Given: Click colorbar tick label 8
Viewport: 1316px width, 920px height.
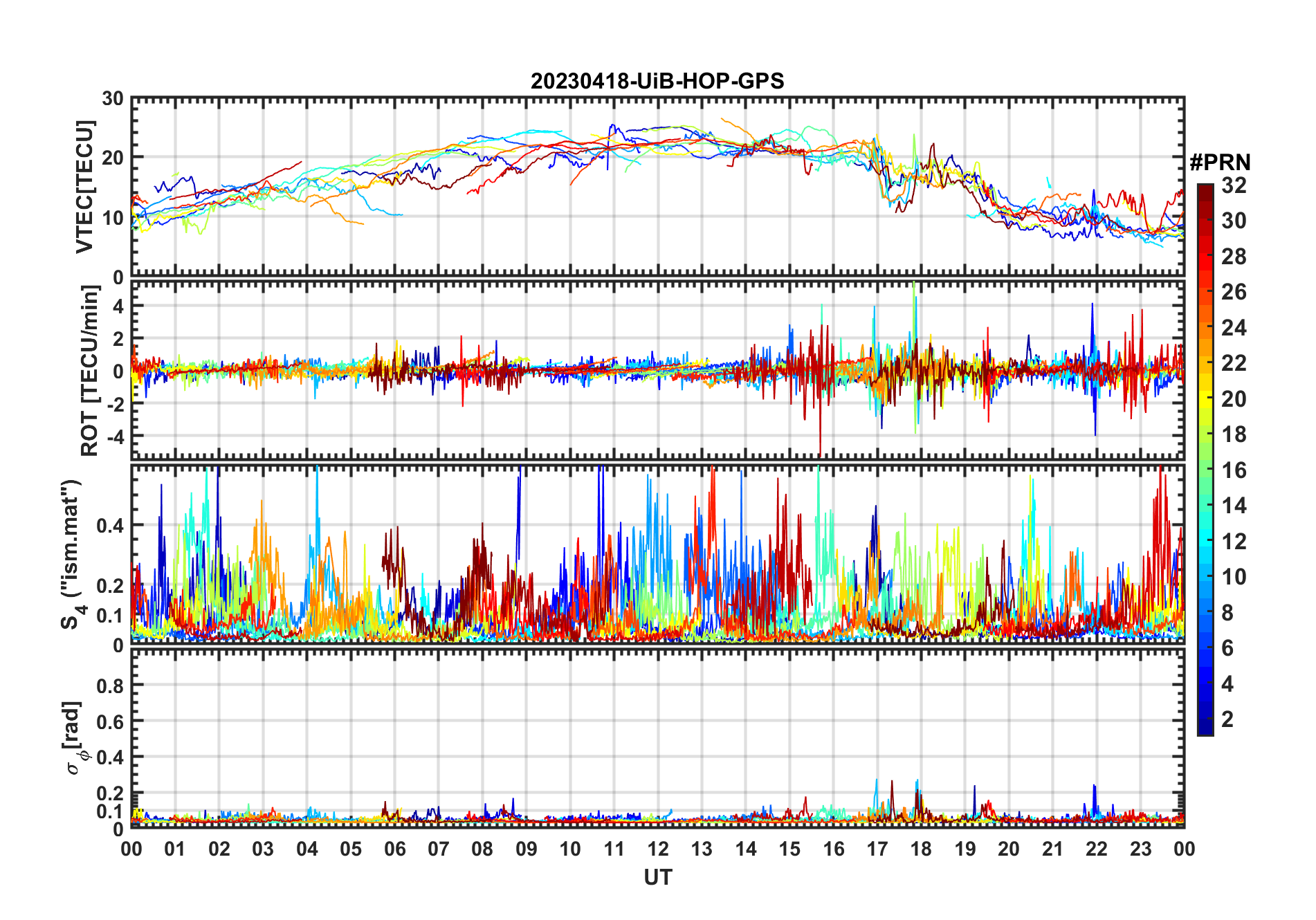Looking at the screenshot, I should tap(1227, 613).
